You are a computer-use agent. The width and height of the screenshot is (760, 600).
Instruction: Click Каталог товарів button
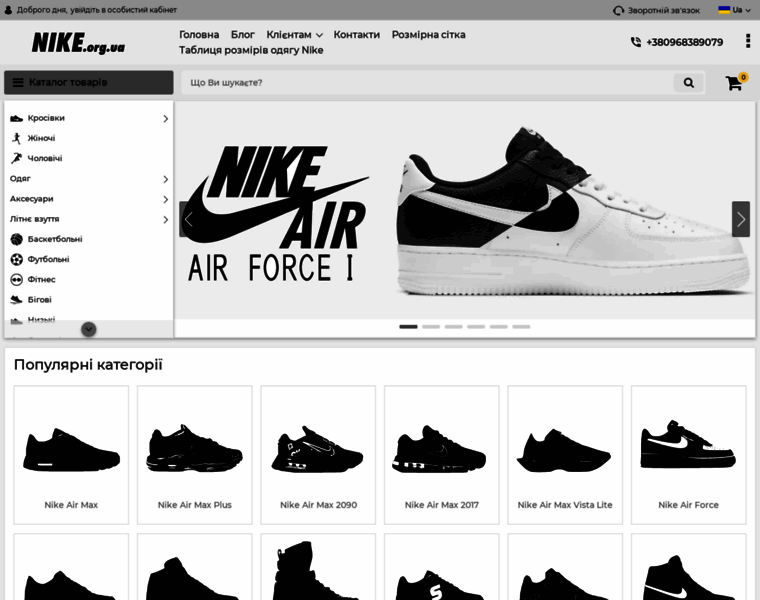[x=89, y=82]
